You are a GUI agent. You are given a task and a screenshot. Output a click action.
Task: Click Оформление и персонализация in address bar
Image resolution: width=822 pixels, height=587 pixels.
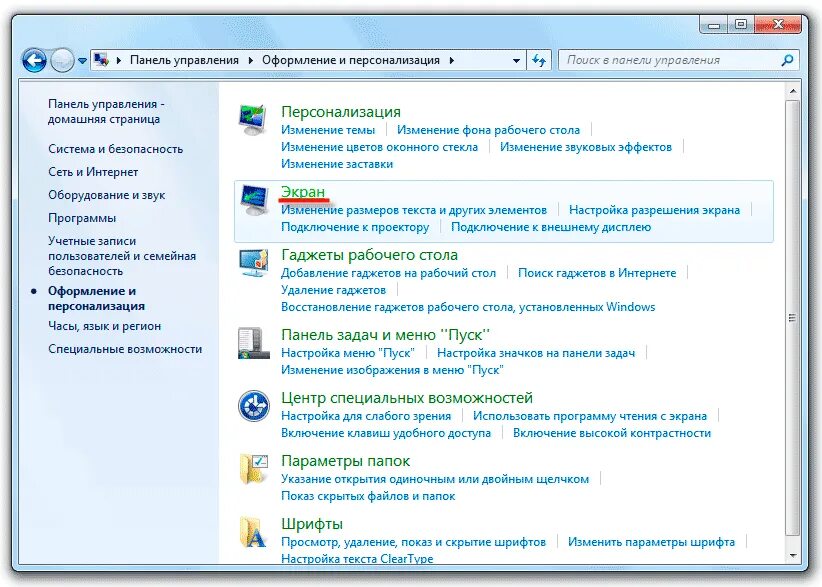[x=351, y=60]
